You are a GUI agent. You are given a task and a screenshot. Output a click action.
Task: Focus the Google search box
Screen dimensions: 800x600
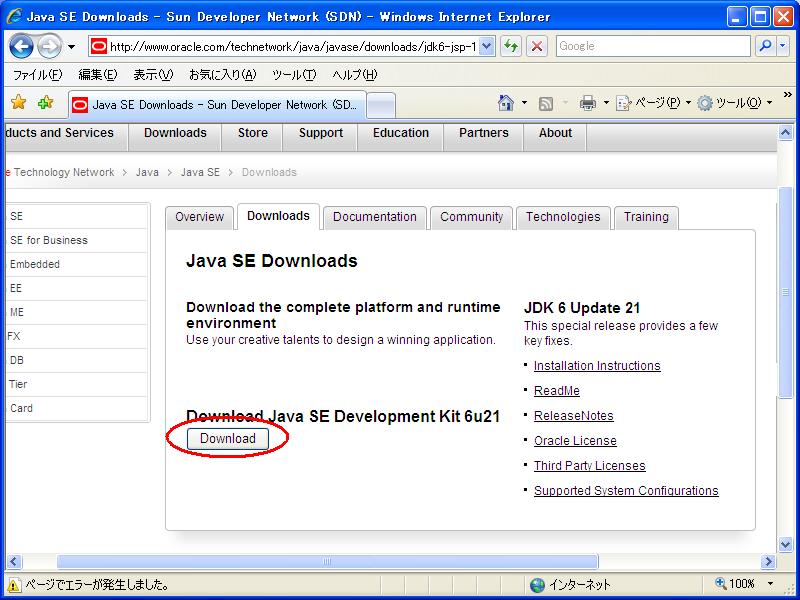pyautogui.click(x=653, y=46)
